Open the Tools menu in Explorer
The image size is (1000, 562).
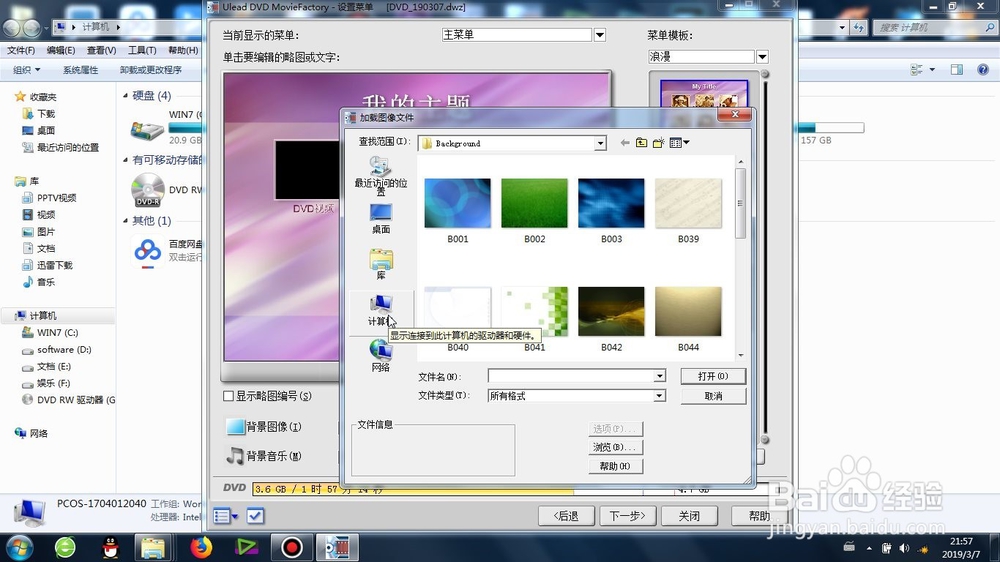142,50
